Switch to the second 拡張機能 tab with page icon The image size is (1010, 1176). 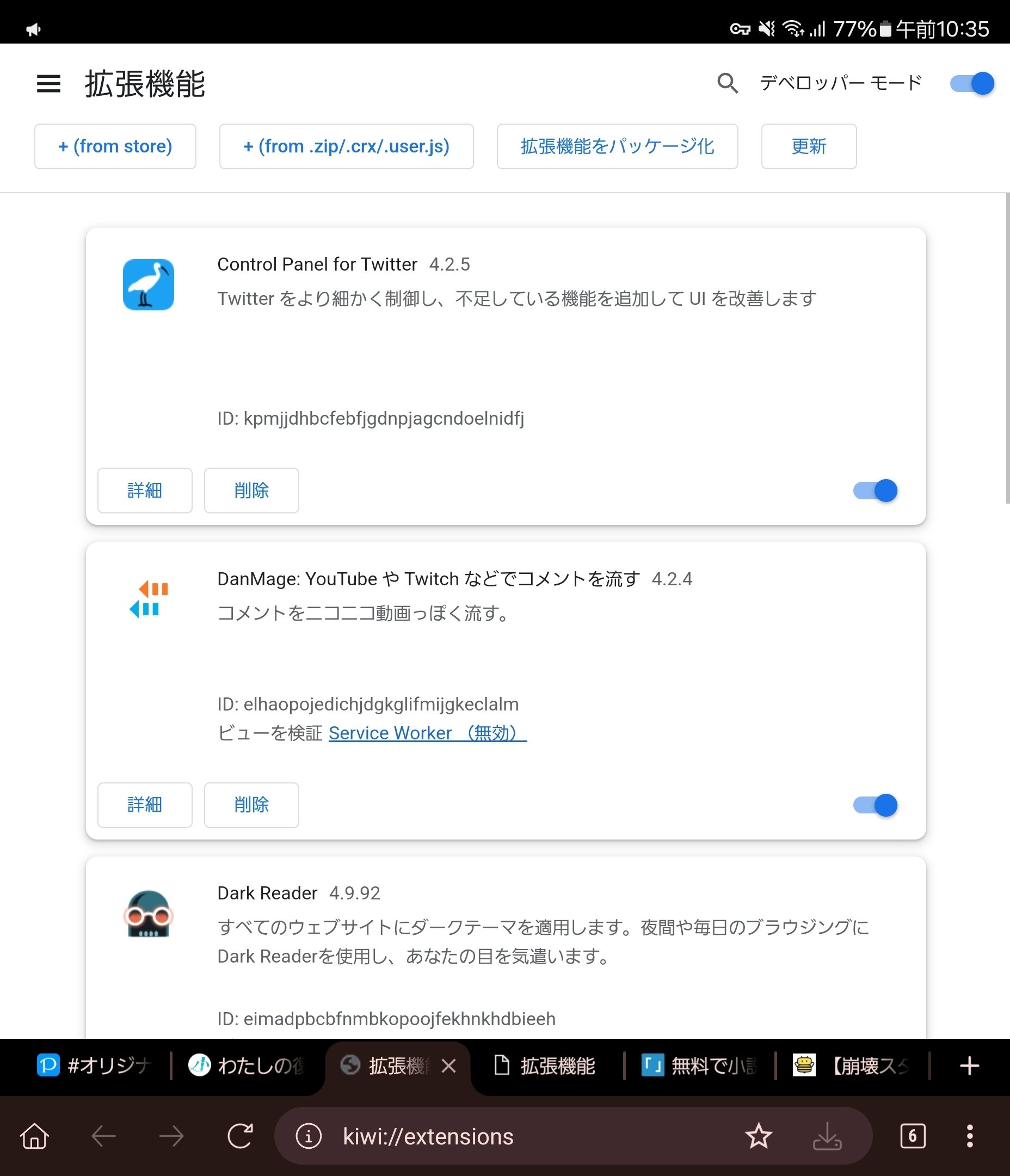(545, 1065)
